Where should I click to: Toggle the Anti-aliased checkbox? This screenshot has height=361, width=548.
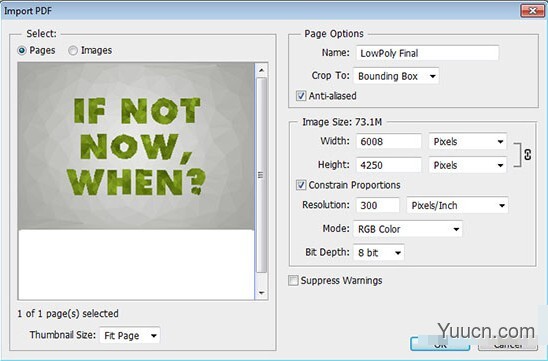click(x=301, y=96)
